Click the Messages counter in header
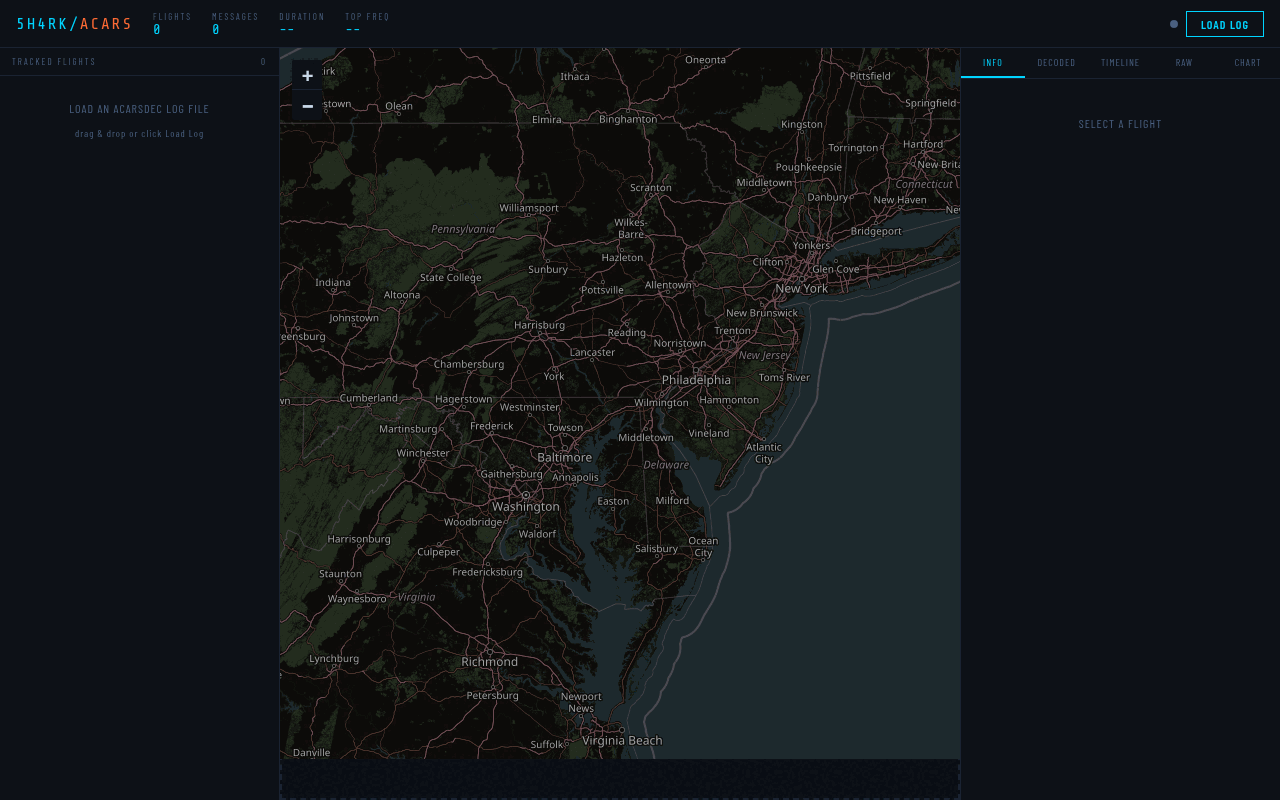This screenshot has height=800, width=1280. tap(235, 23)
